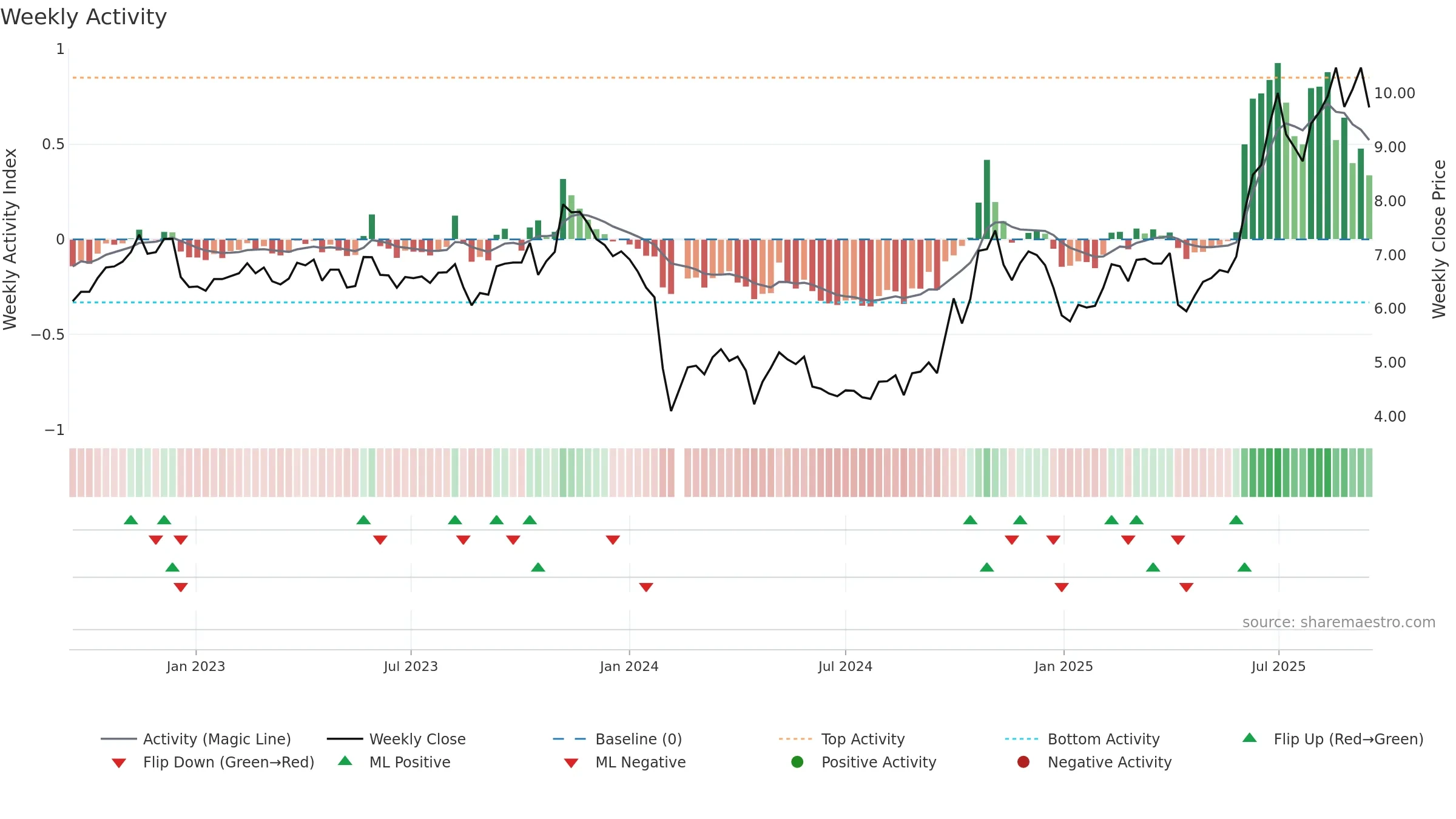Image resolution: width=1456 pixels, height=819 pixels.
Task: Click the black Weekly Close legend line
Action: (x=345, y=739)
